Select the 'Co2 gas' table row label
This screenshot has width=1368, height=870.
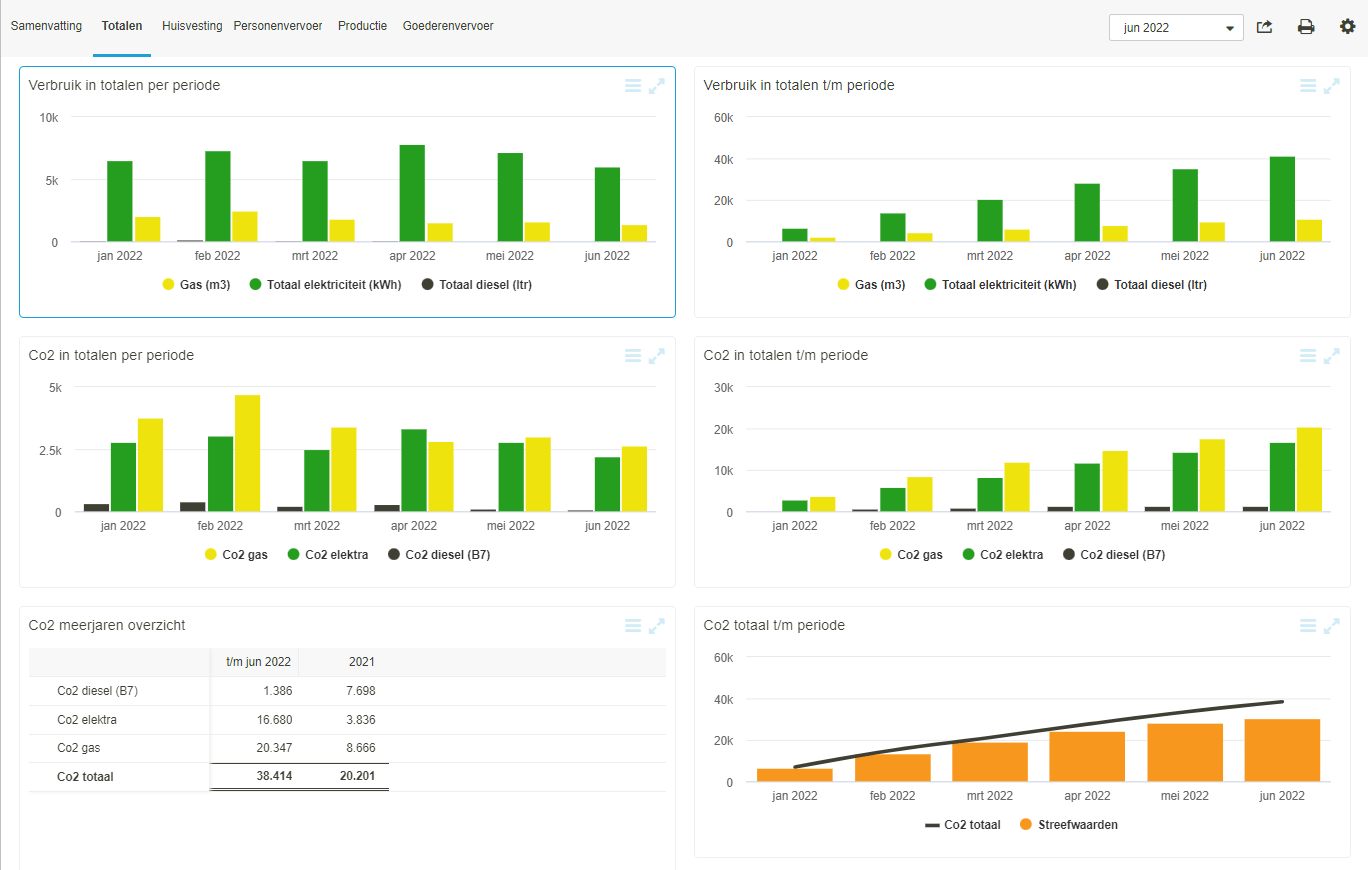point(79,748)
